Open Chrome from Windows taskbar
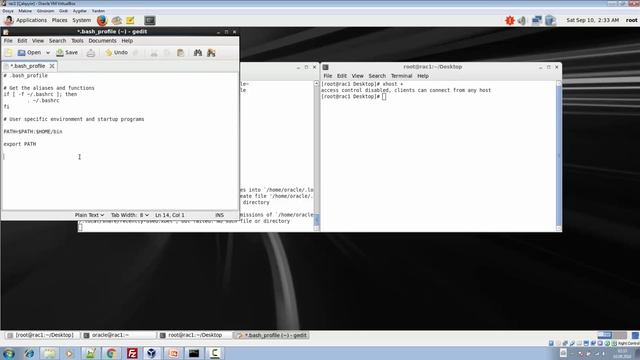640x360 pixels. 111,353
